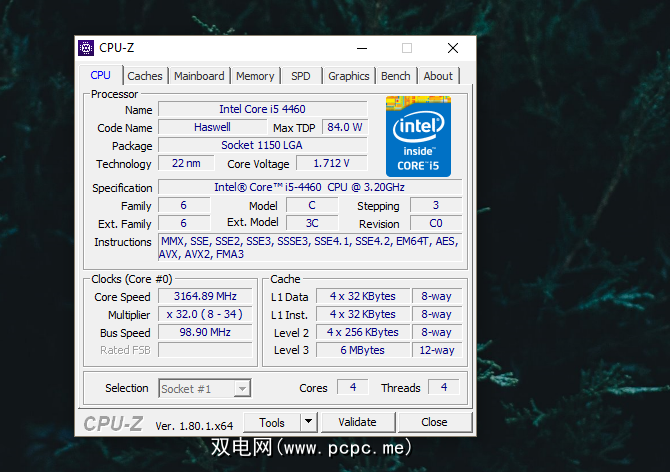The height and width of the screenshot is (472, 670).
Task: Click the Level 3 12-way associativity value
Action: (437, 350)
